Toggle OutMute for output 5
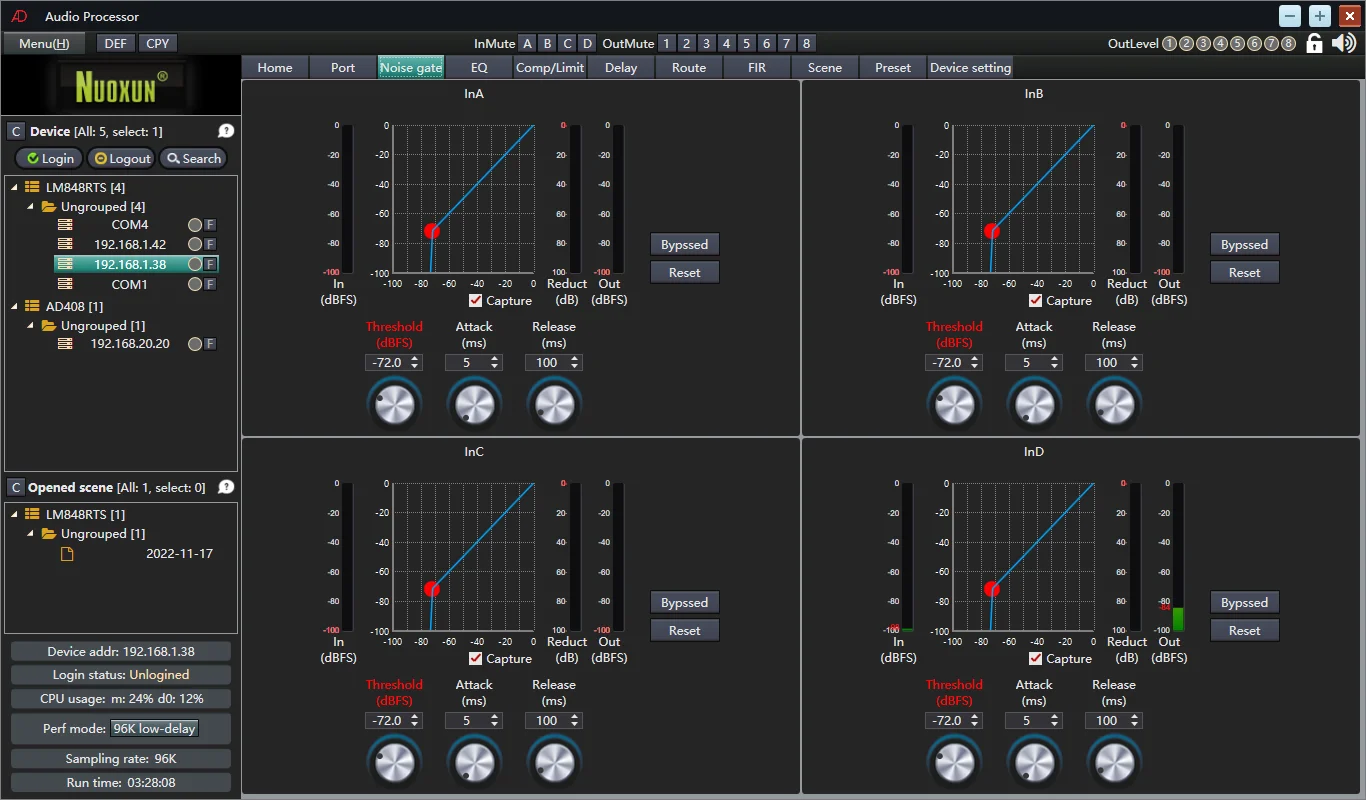The image size is (1366, 800). [x=746, y=43]
